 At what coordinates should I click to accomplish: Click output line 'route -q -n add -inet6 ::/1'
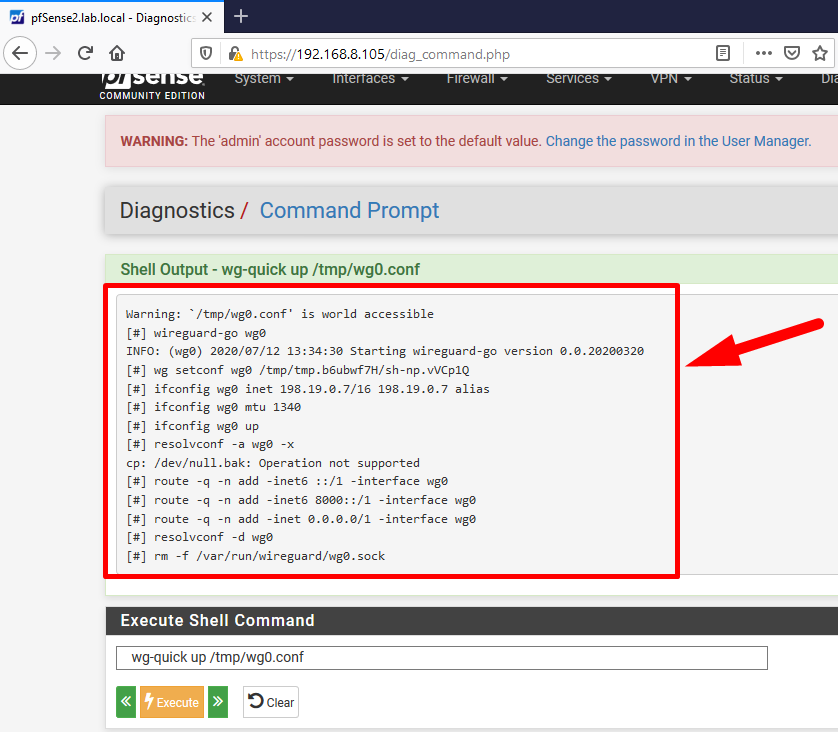point(287,481)
